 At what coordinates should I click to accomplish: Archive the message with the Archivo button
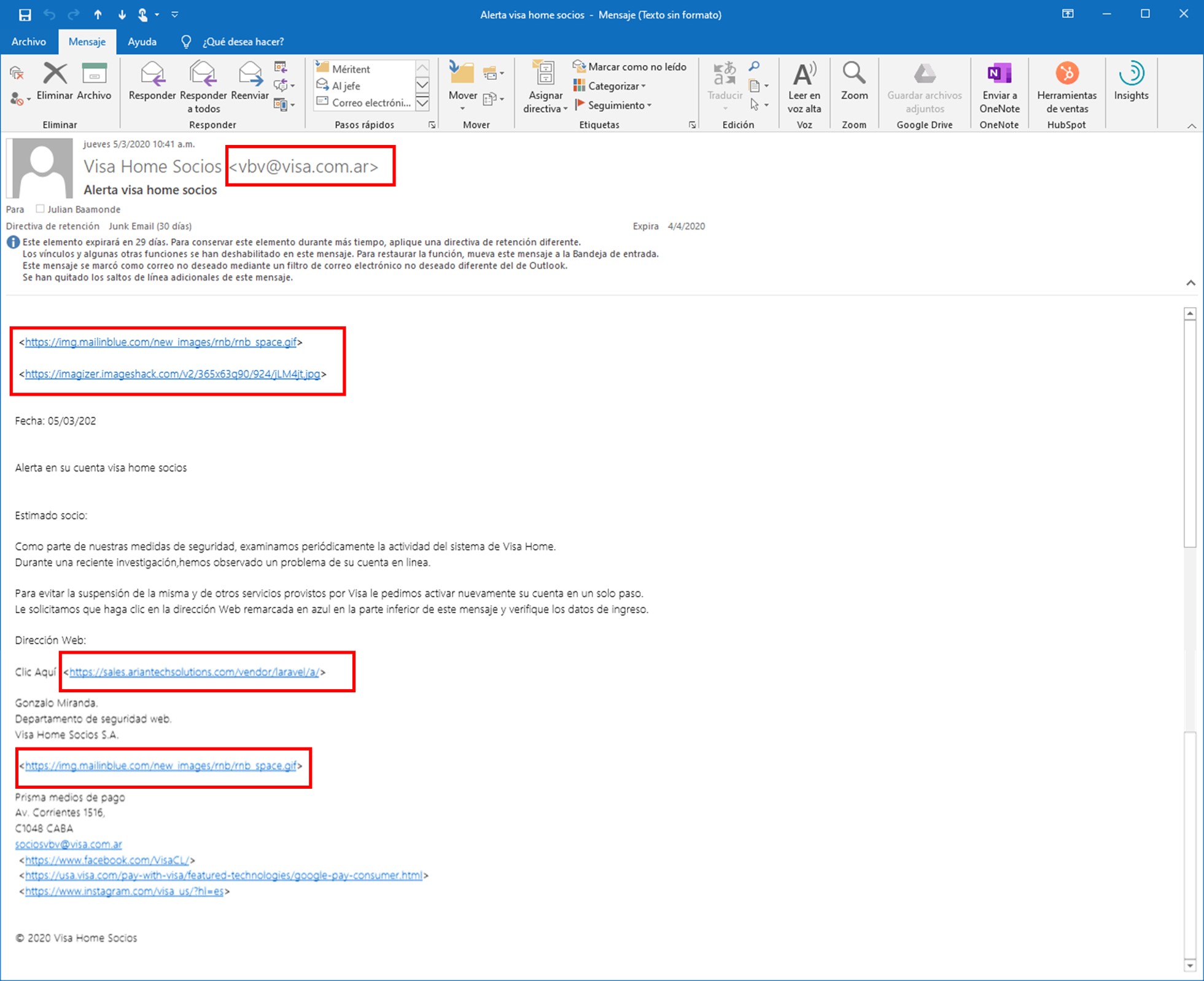94,82
